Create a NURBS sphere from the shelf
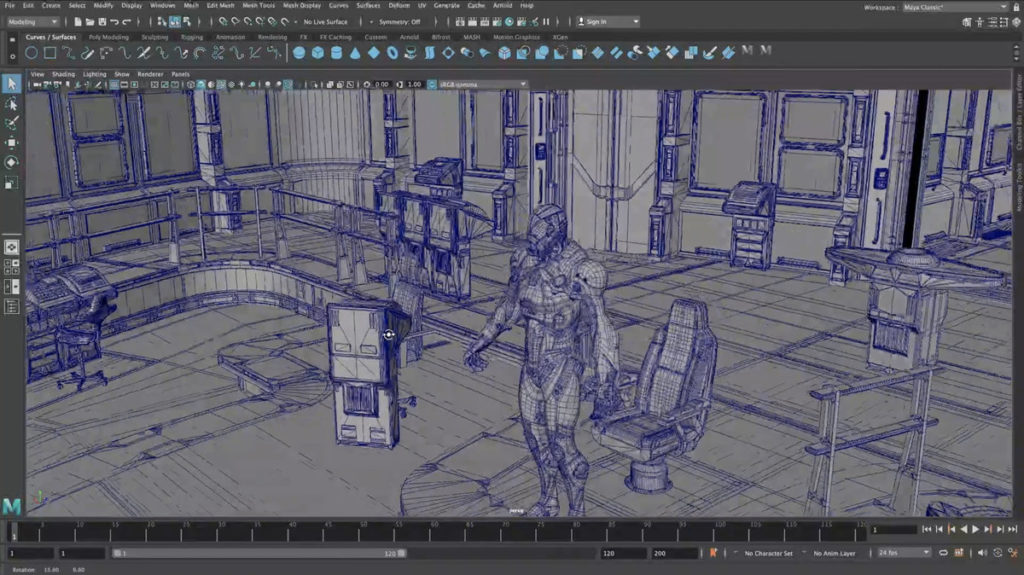The height and width of the screenshot is (575, 1024). pyautogui.click(x=298, y=53)
